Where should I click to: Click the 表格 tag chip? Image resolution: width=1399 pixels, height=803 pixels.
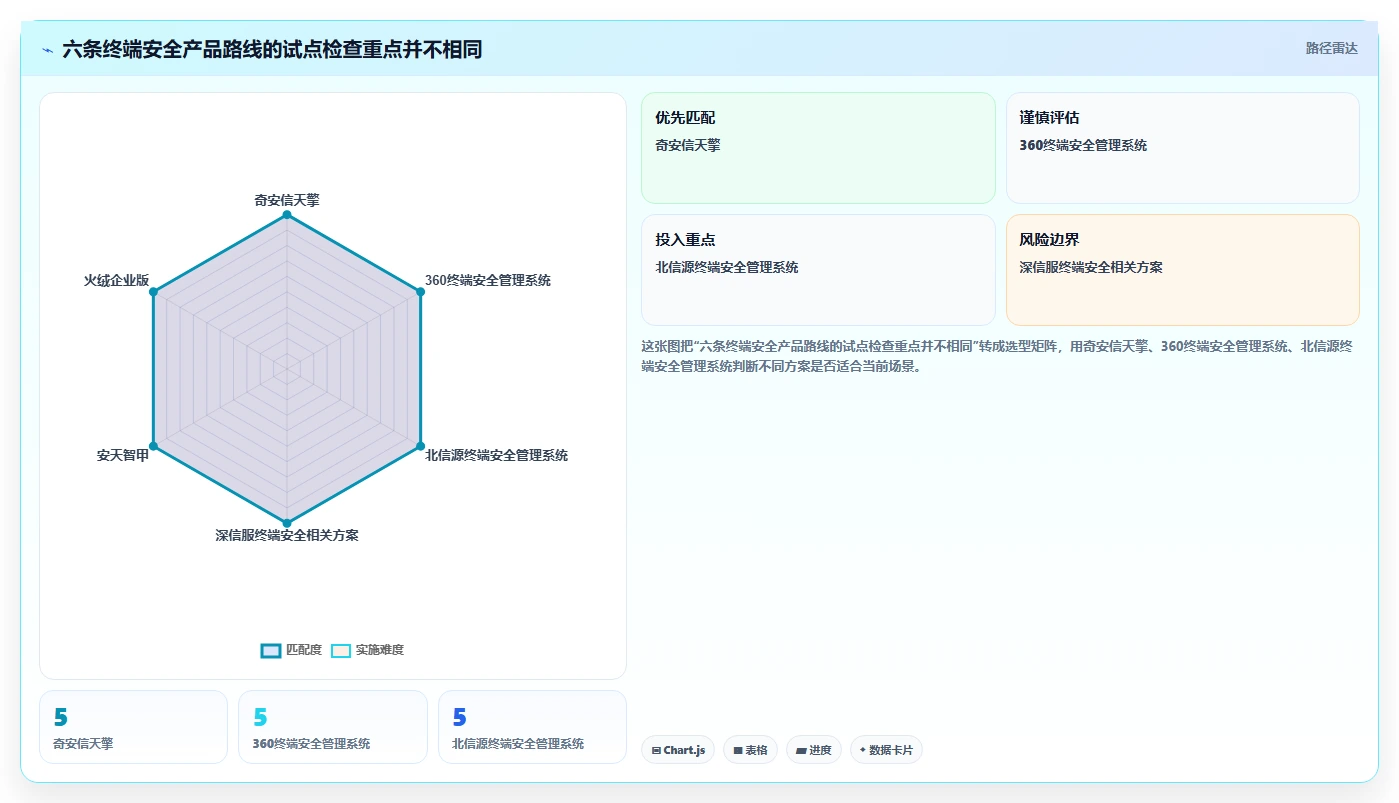[x=751, y=750]
